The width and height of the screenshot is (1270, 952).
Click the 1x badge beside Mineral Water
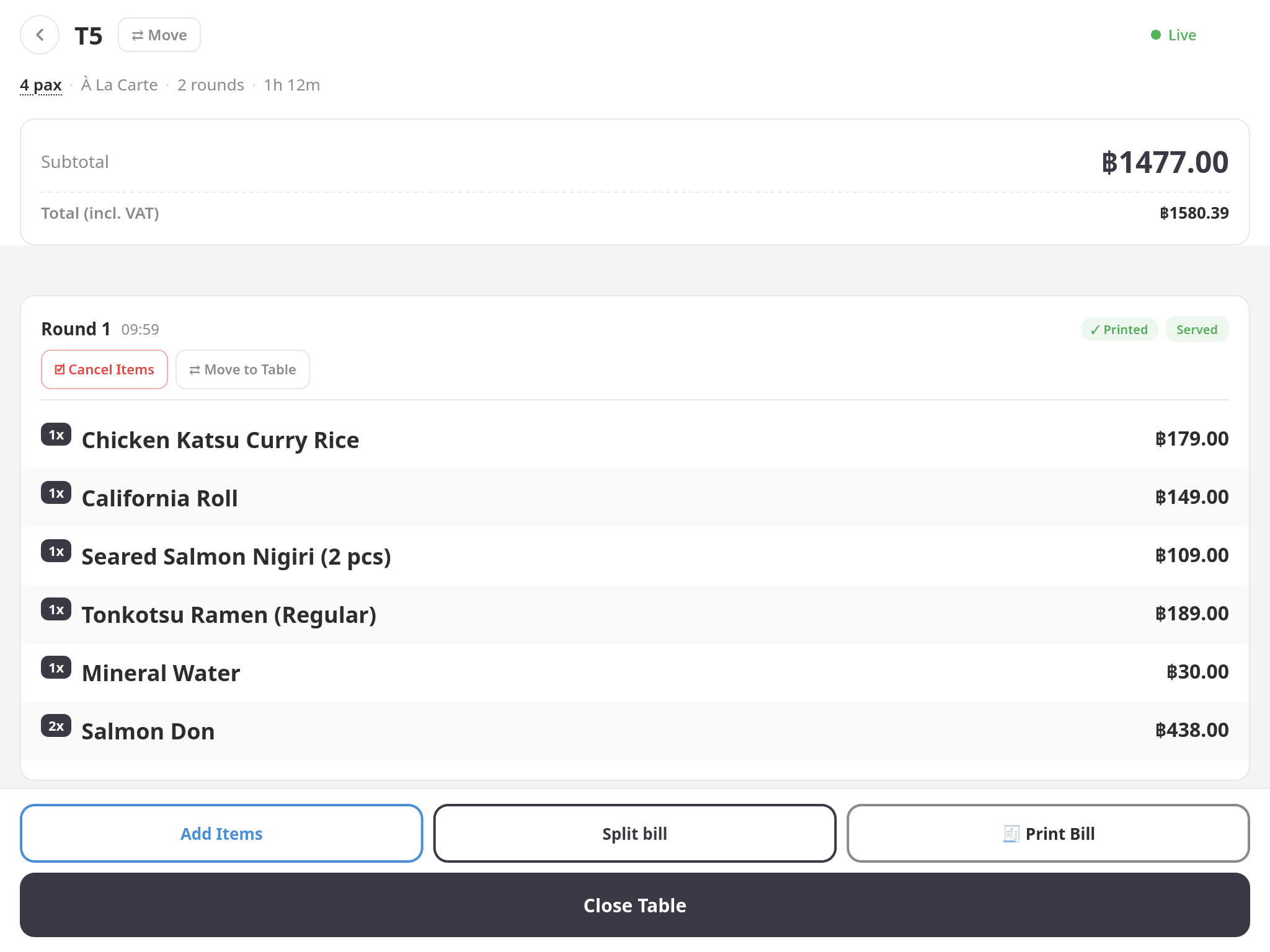(56, 668)
